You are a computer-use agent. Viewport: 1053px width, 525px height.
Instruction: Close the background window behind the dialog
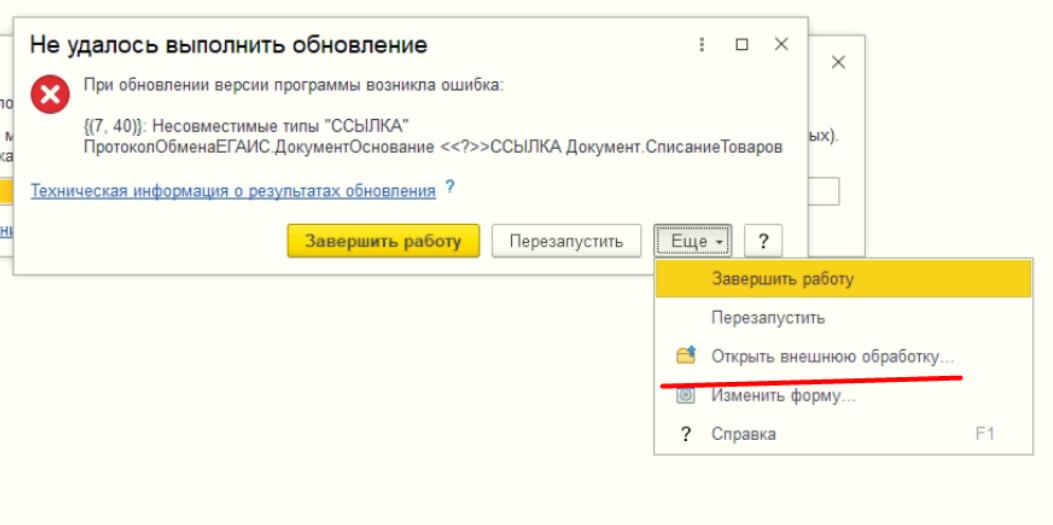coord(838,63)
